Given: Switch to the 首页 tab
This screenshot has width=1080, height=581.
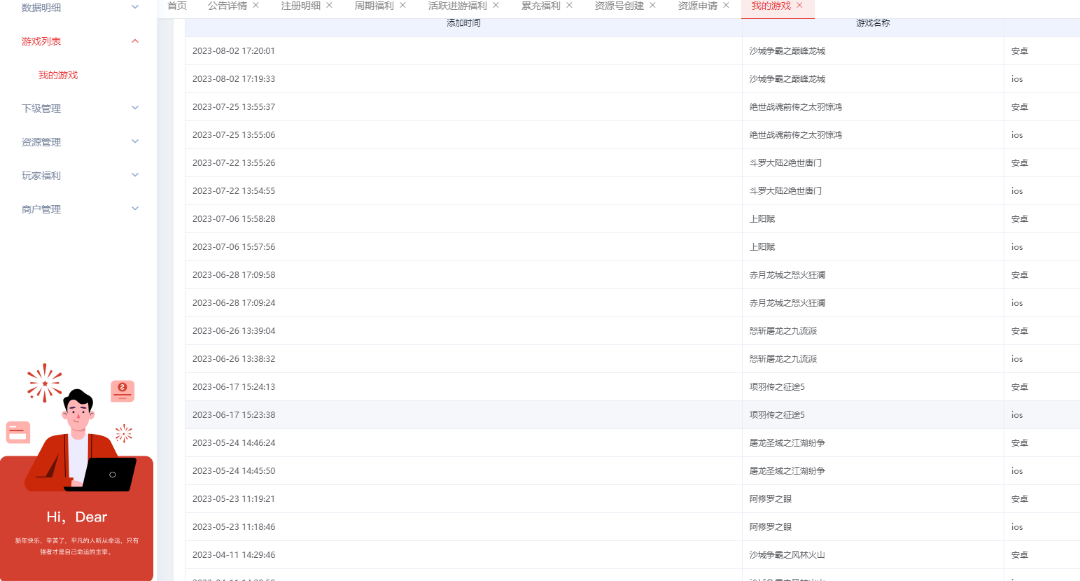Looking at the screenshot, I should (x=176, y=6).
